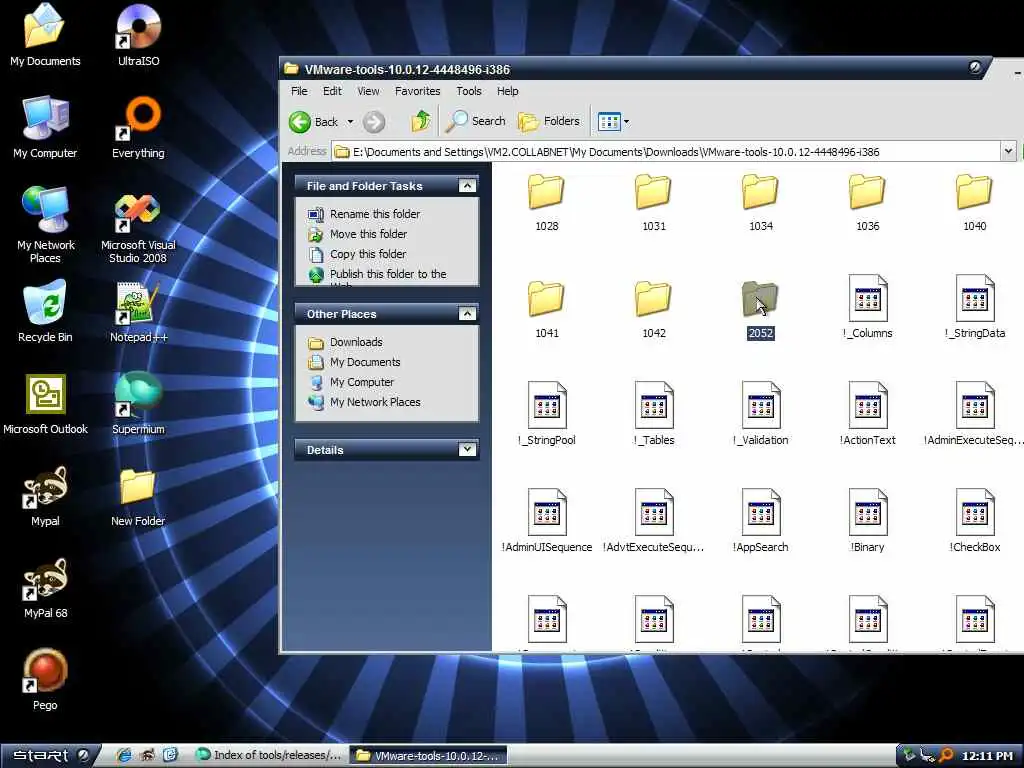The width and height of the screenshot is (1024, 768).
Task: Click the Start button
Action: pyautogui.click(x=48, y=756)
